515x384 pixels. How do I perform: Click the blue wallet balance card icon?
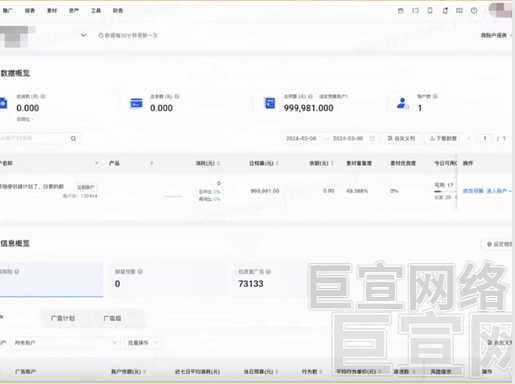[x=136, y=103]
